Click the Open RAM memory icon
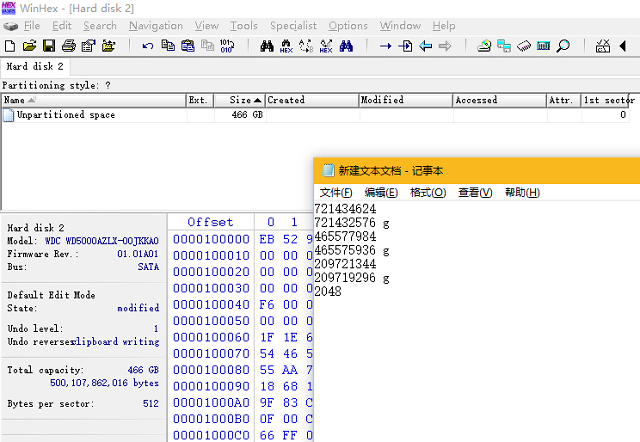Image resolution: width=640 pixels, height=442 pixels. (x=524, y=46)
